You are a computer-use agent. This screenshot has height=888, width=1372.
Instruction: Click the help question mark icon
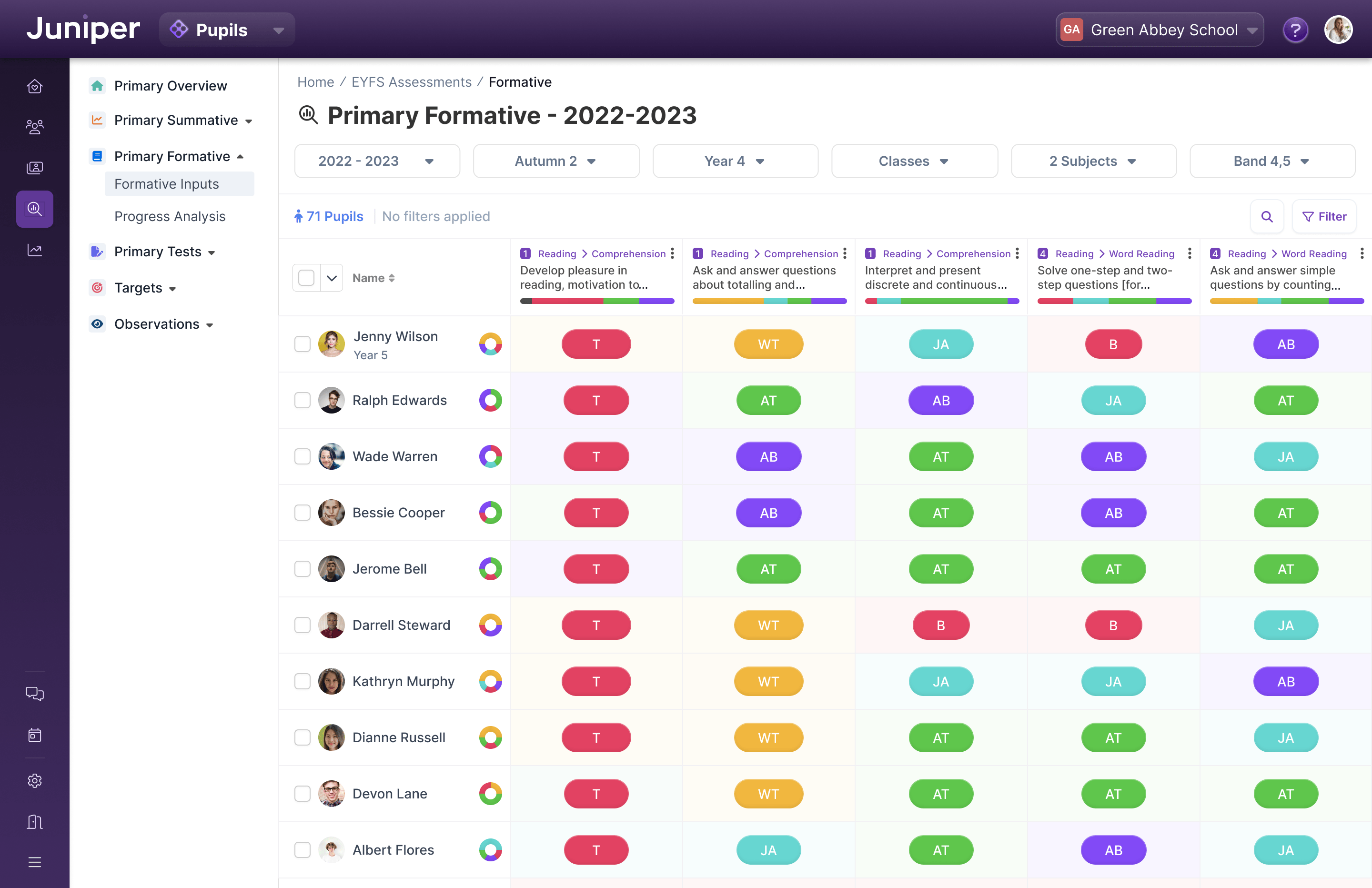[x=1295, y=30]
